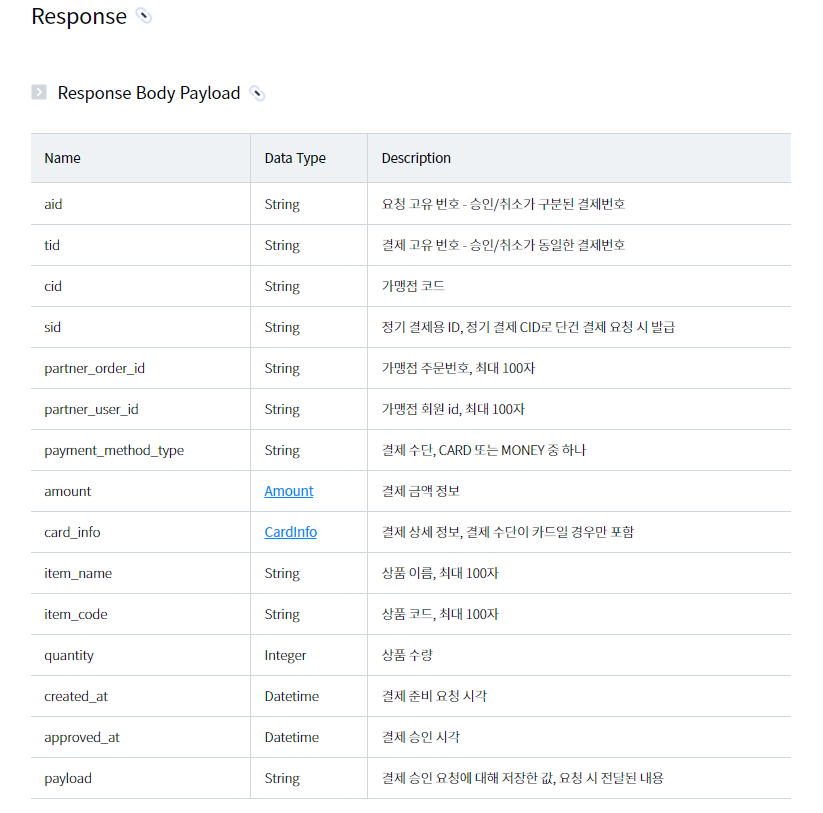Click the description '결제 승인 시각'
The width and height of the screenshot is (823, 813).
click(x=420, y=737)
